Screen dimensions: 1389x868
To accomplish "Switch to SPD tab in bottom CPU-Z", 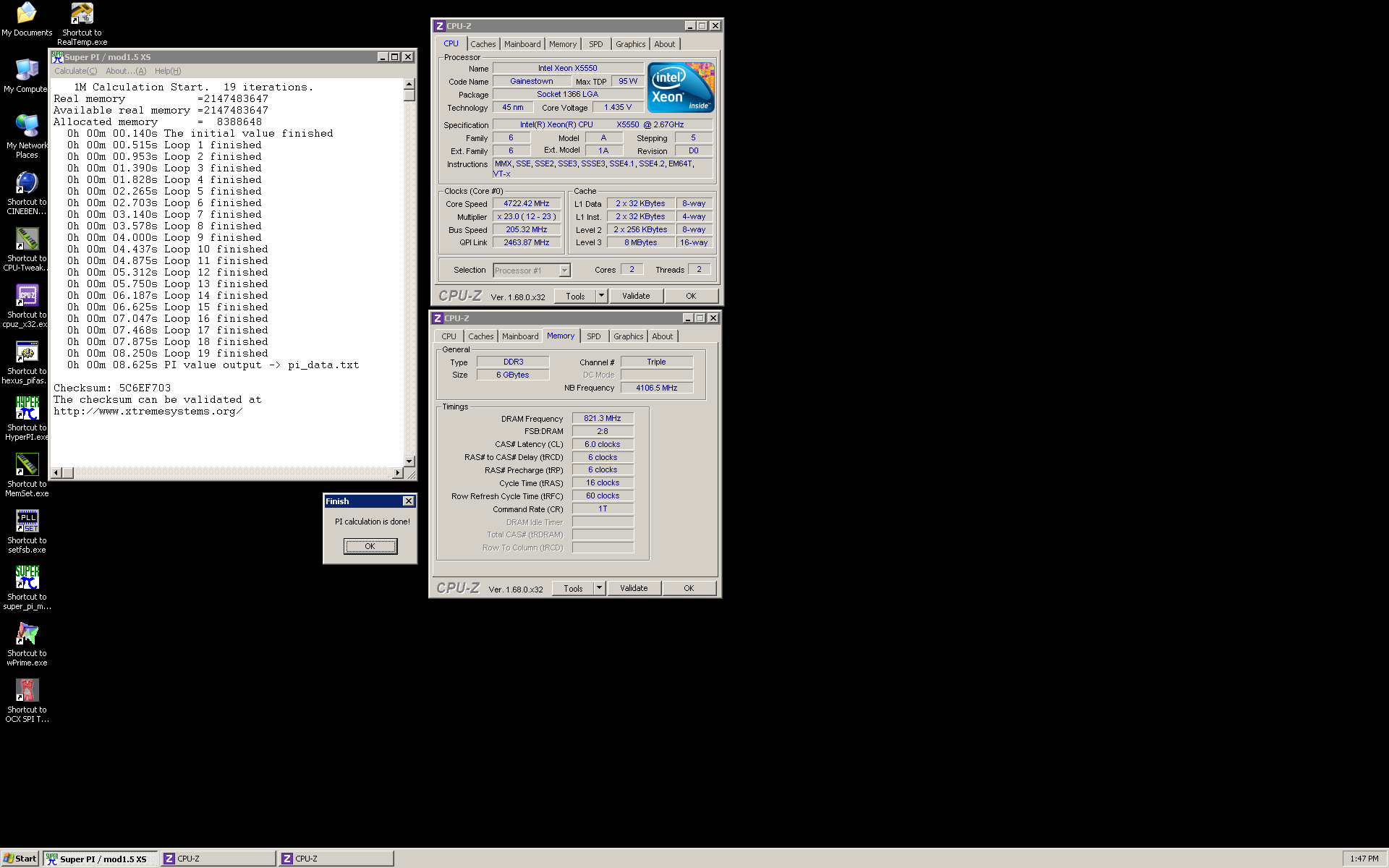I will (593, 336).
